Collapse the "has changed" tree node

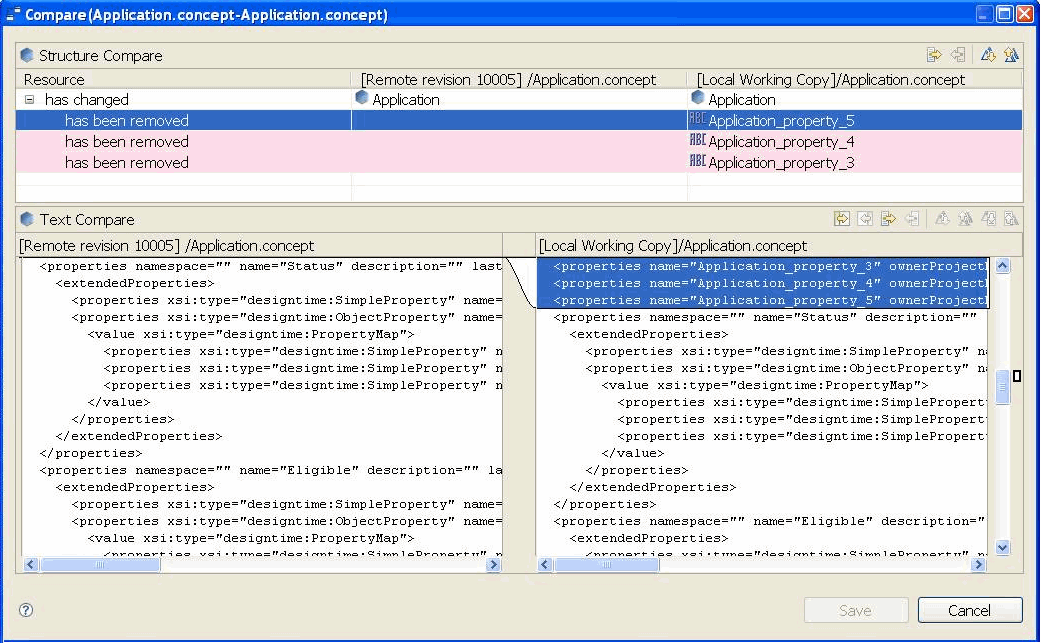click(30, 100)
